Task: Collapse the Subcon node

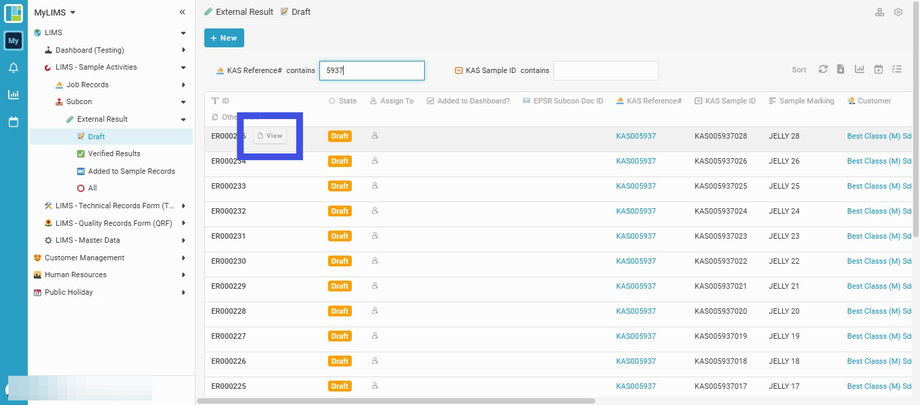Action: click(183, 102)
